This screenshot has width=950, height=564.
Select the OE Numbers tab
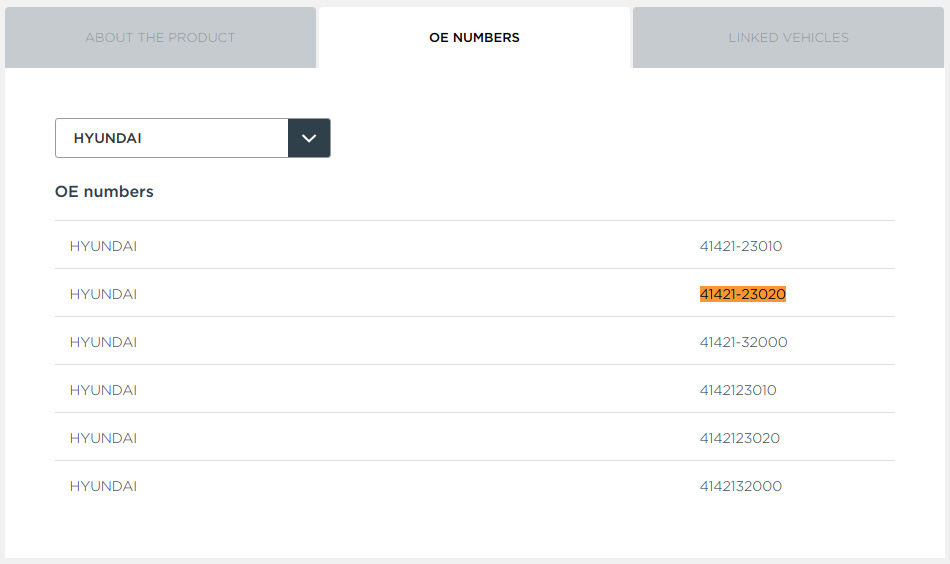[474, 38]
